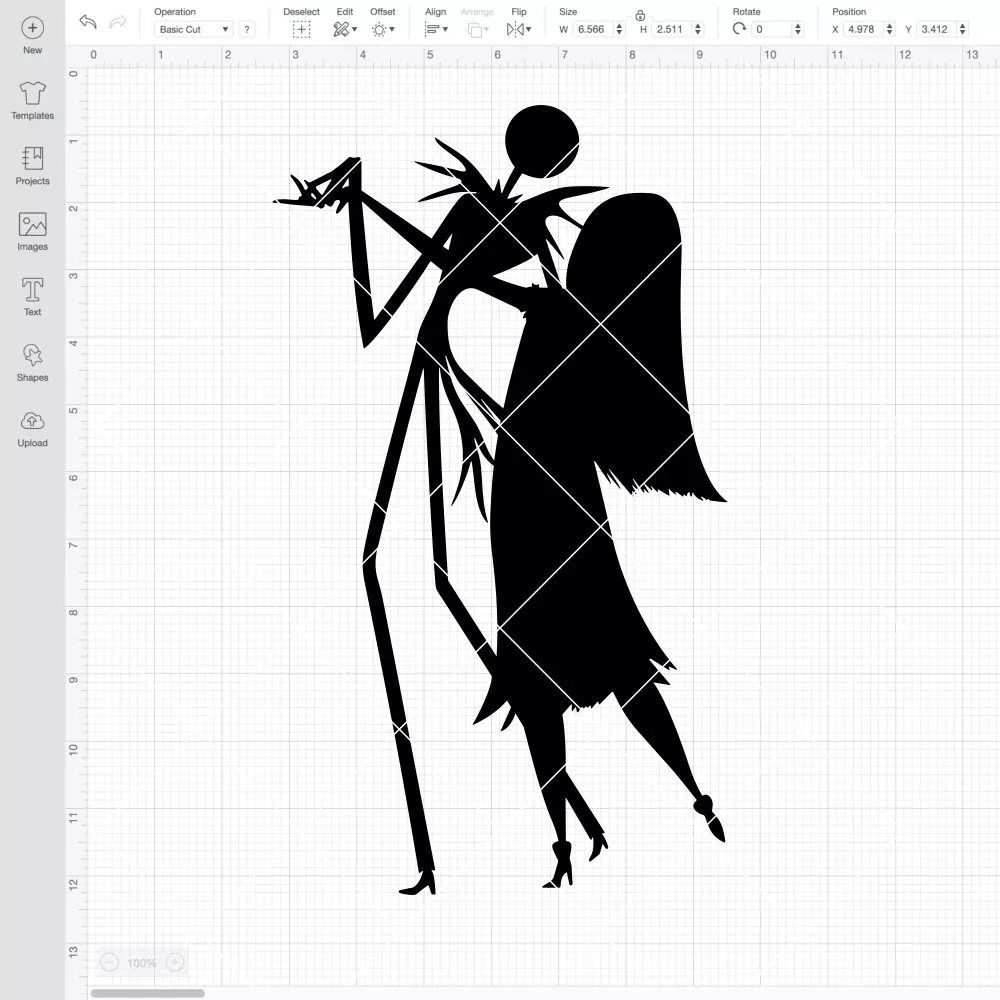Redo the last undone action
The width and height of the screenshot is (1000, 1000).
pyautogui.click(x=118, y=22)
